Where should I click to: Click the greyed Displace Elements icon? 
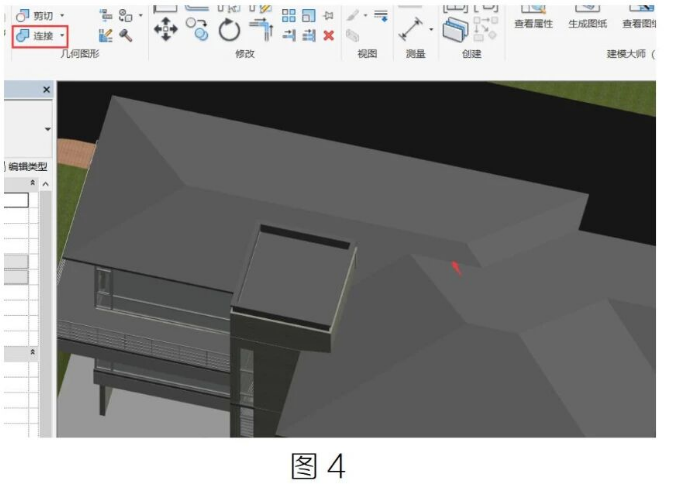[x=352, y=35]
